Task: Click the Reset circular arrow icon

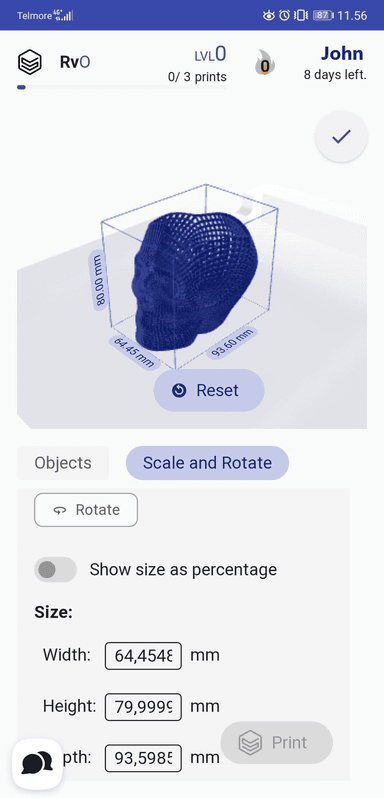Action: click(179, 390)
